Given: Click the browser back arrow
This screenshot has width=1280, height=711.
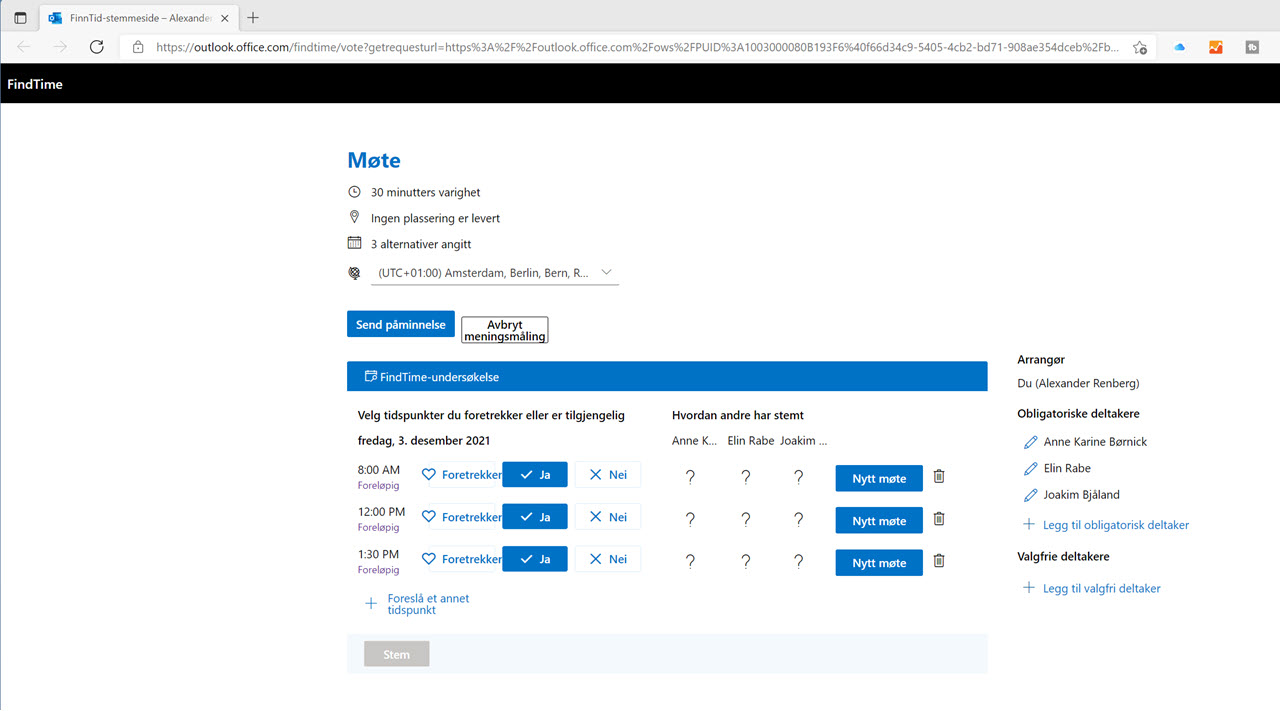Looking at the screenshot, I should (24, 47).
